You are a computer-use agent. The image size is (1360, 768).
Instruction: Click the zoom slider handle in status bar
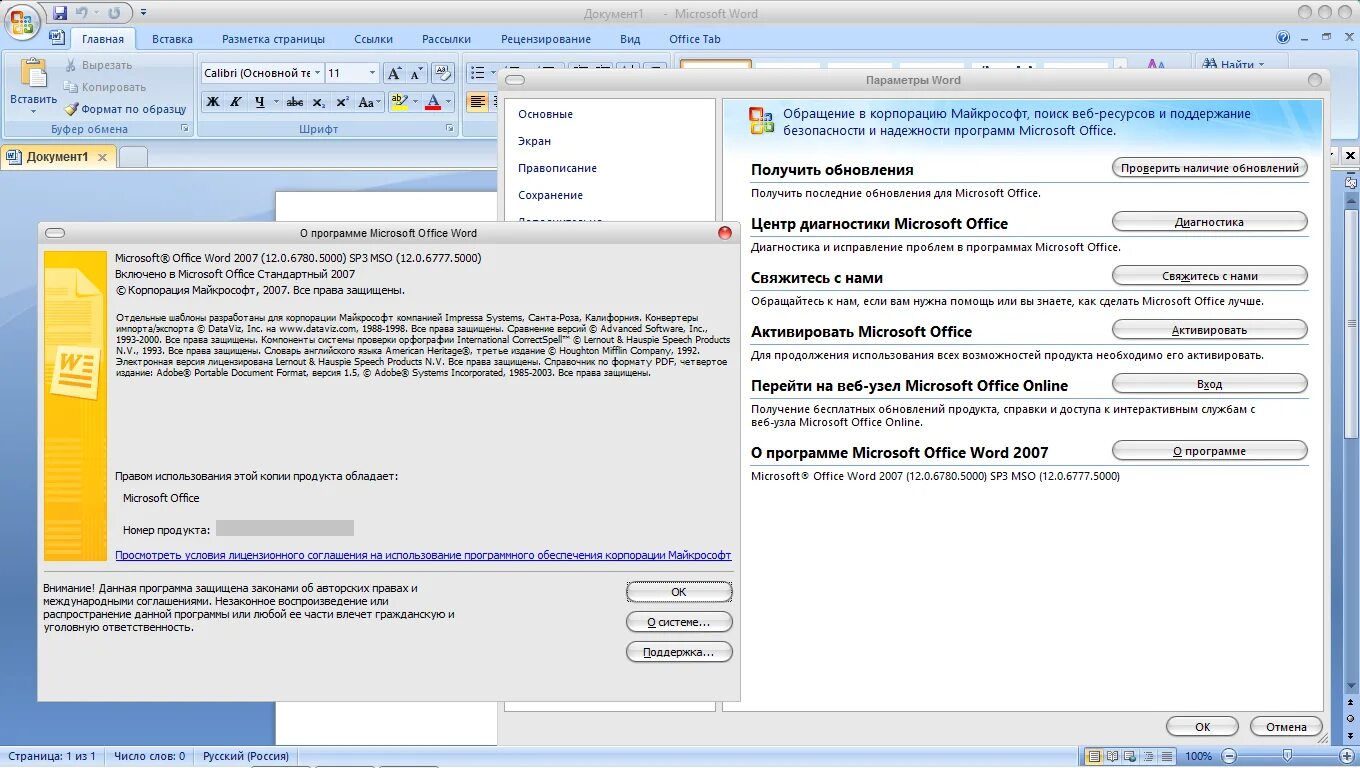tap(1287, 756)
